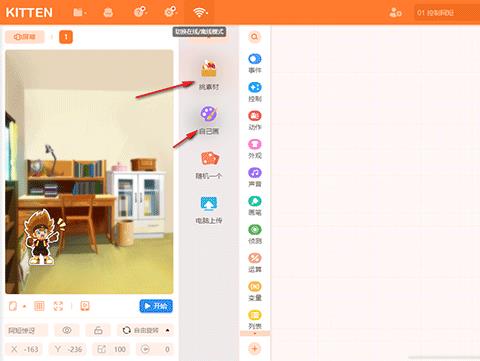This screenshot has height=361, width=480.
Task: Toggle the sprite lock icon
Action: (x=98, y=330)
